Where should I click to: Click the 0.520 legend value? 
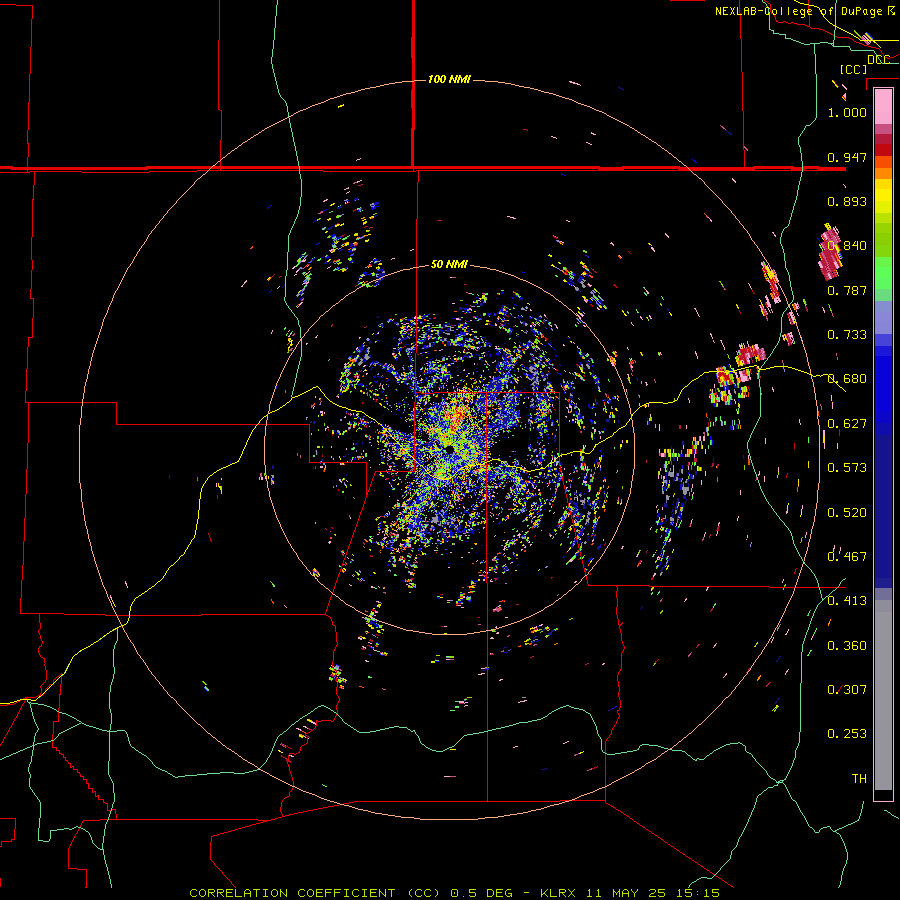(847, 512)
